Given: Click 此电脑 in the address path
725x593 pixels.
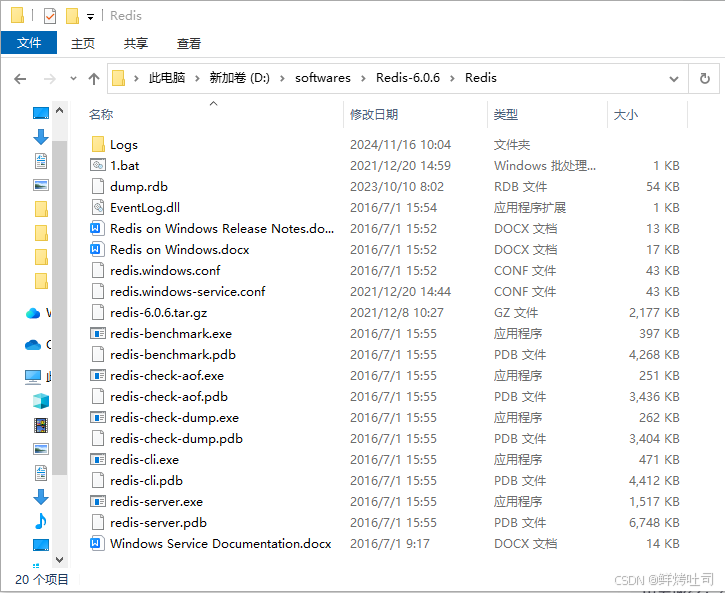Looking at the screenshot, I should [x=166, y=78].
